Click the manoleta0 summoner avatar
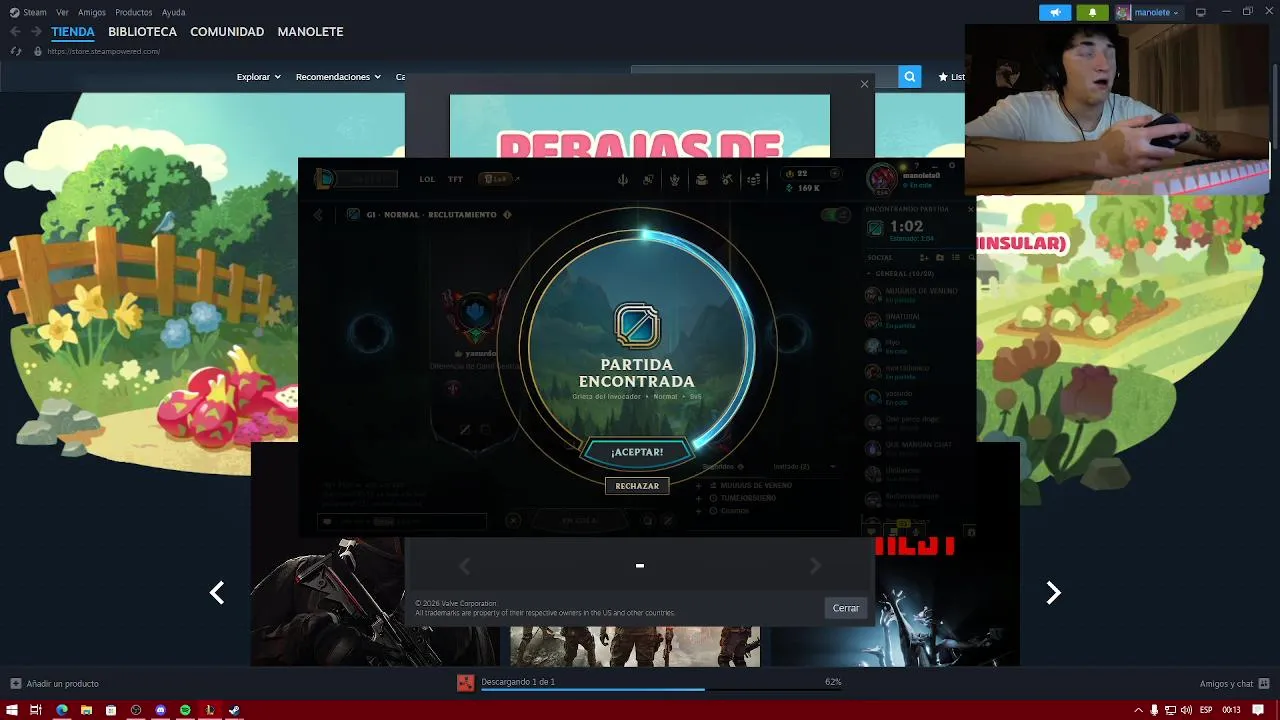This screenshot has width=1280, height=720. [882, 180]
